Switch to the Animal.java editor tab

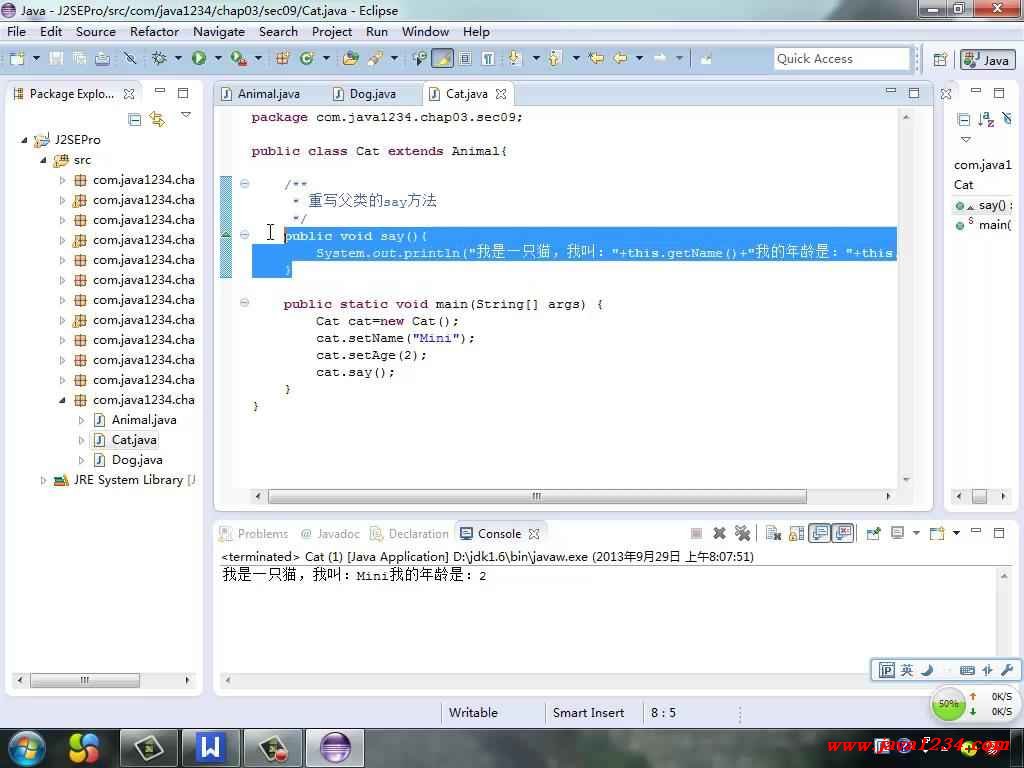[x=268, y=94]
